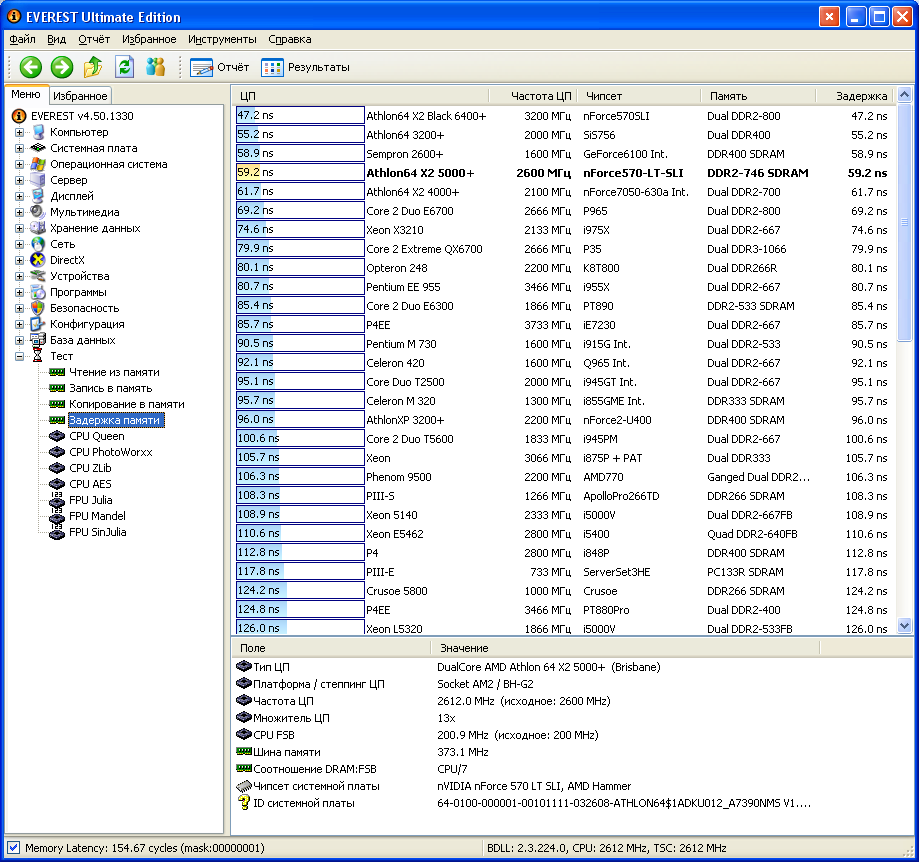Select the Мультимедиа speaker icon
The height and width of the screenshot is (862, 919).
coord(38,212)
